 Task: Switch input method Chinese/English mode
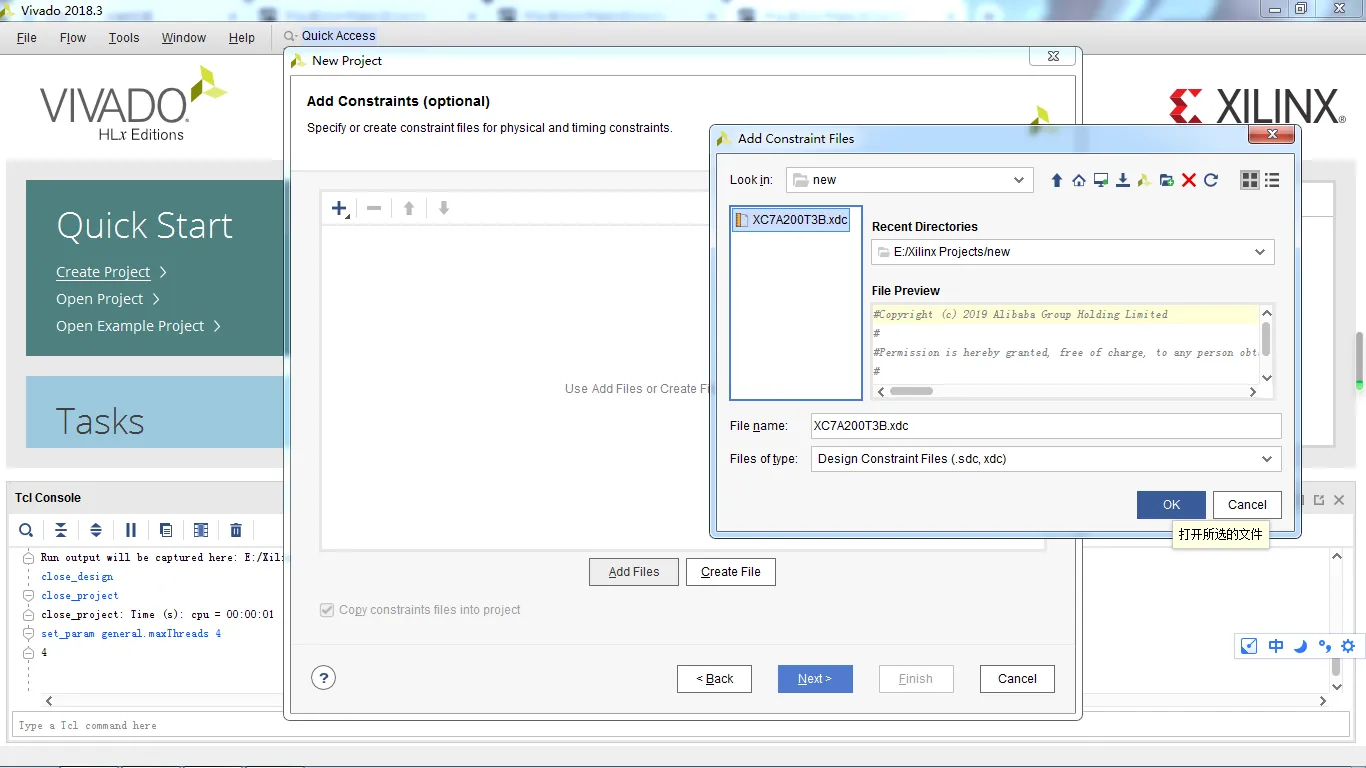1276,646
